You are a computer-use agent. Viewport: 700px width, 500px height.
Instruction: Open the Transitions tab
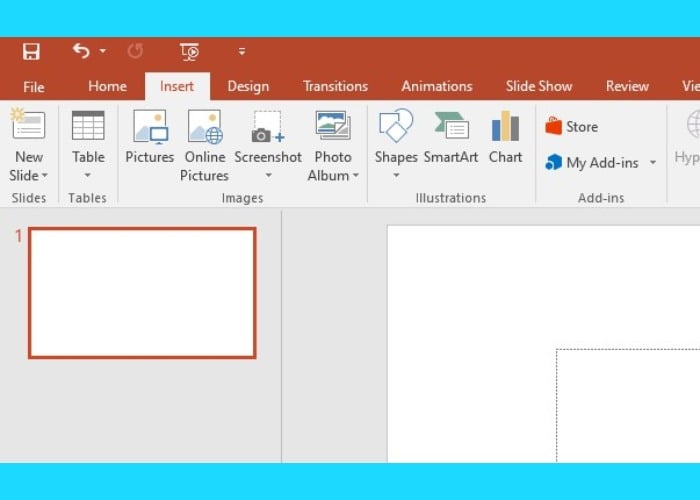[335, 86]
